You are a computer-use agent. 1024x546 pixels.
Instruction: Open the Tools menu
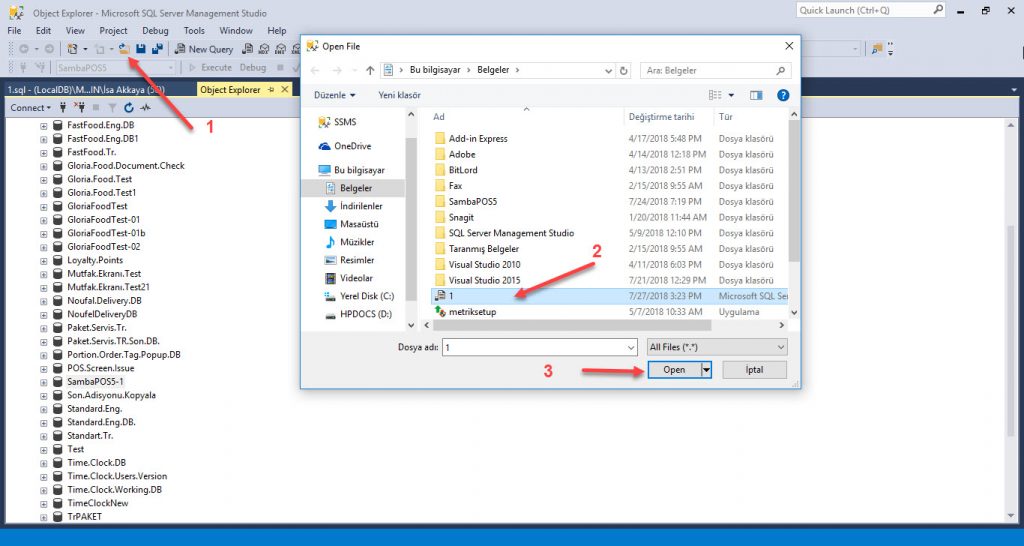click(x=194, y=31)
